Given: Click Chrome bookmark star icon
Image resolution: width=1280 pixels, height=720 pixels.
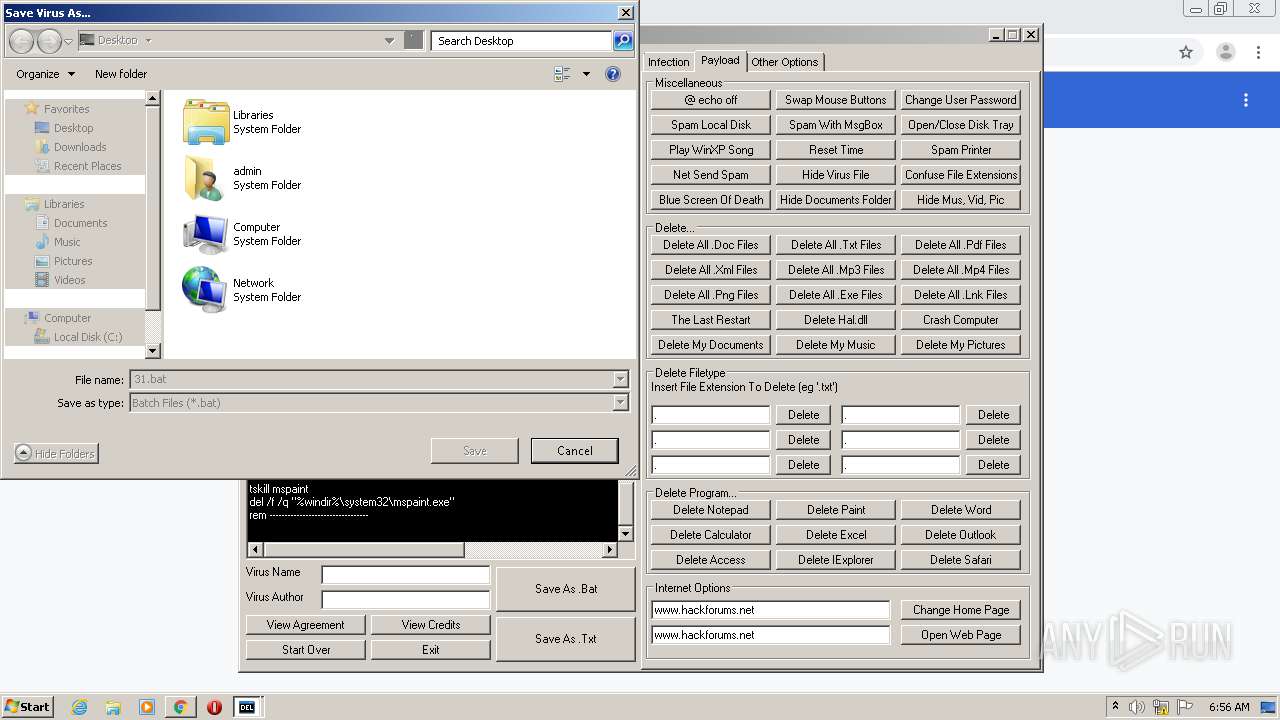Looking at the screenshot, I should tap(1186, 52).
